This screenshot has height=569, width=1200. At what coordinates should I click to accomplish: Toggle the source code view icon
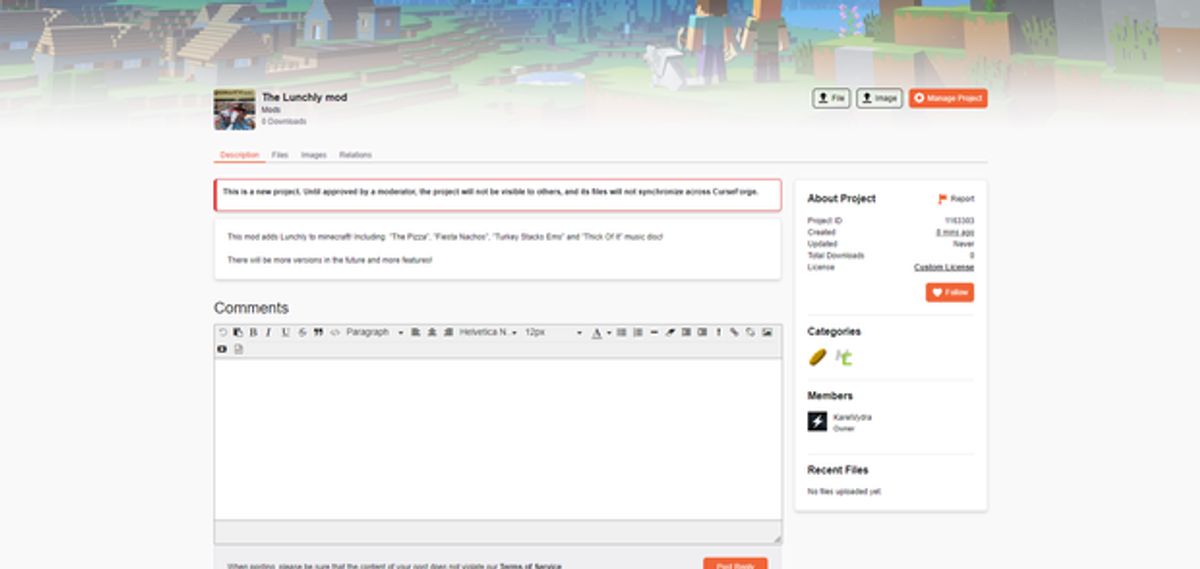coord(335,332)
